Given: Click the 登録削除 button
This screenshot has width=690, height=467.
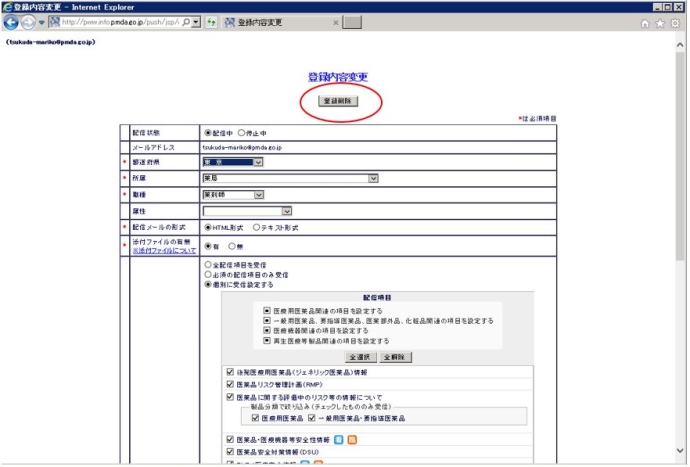Looking at the screenshot, I should click(338, 101).
